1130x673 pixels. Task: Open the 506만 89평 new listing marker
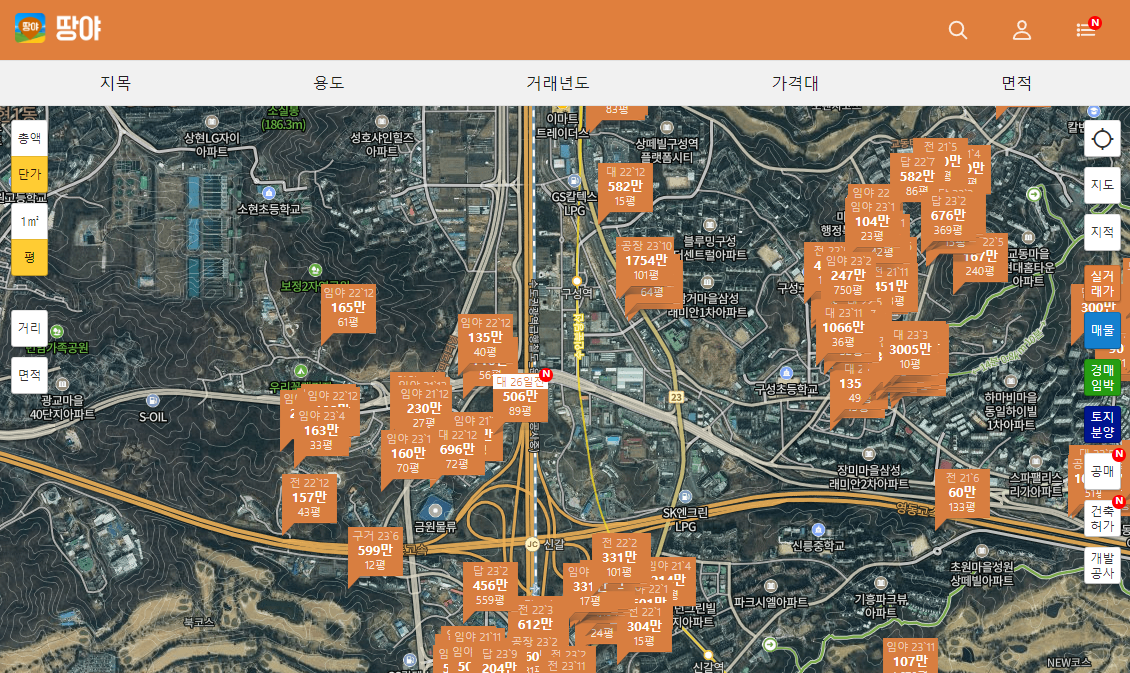520,397
